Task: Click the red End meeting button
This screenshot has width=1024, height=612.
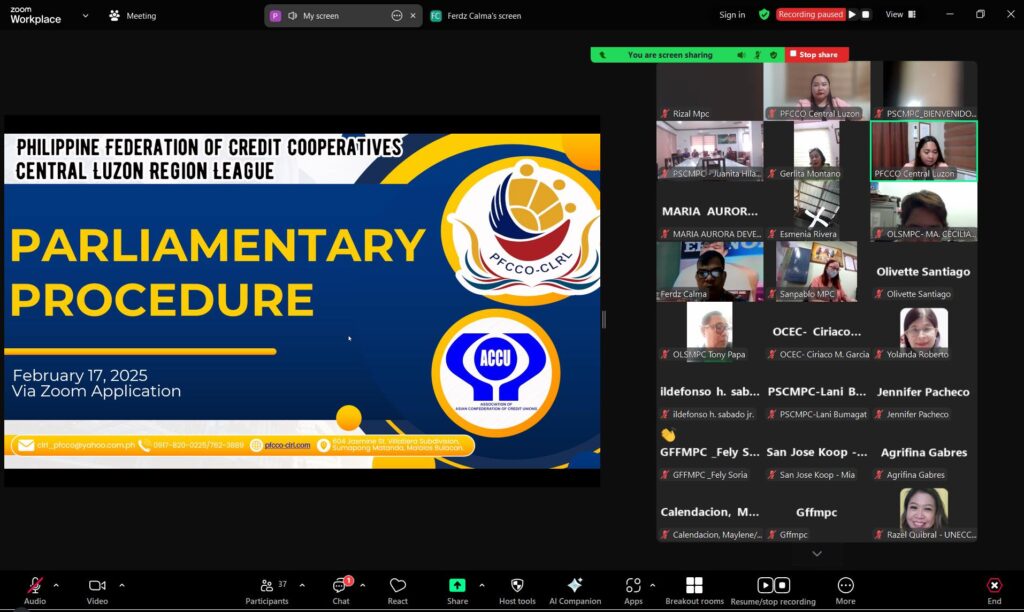Action: (994, 590)
